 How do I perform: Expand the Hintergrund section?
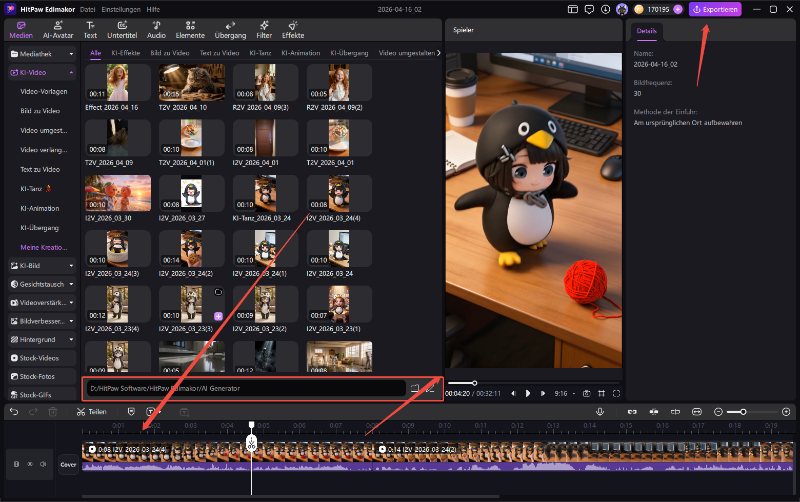click(71, 339)
